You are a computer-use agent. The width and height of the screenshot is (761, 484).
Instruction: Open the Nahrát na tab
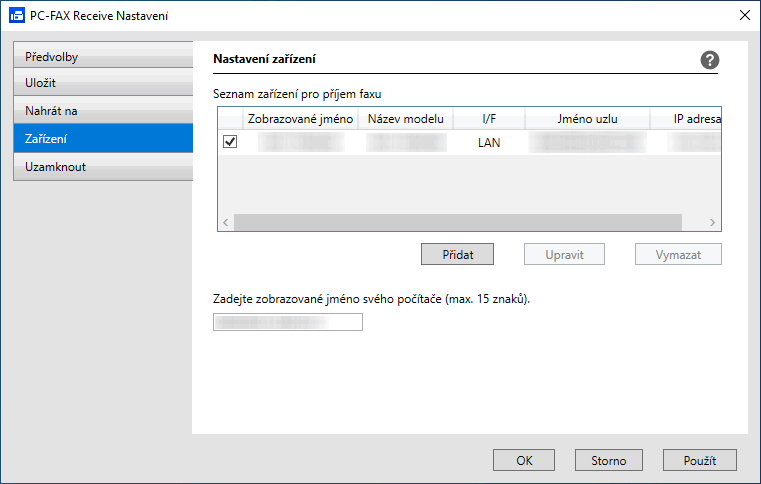pos(103,110)
